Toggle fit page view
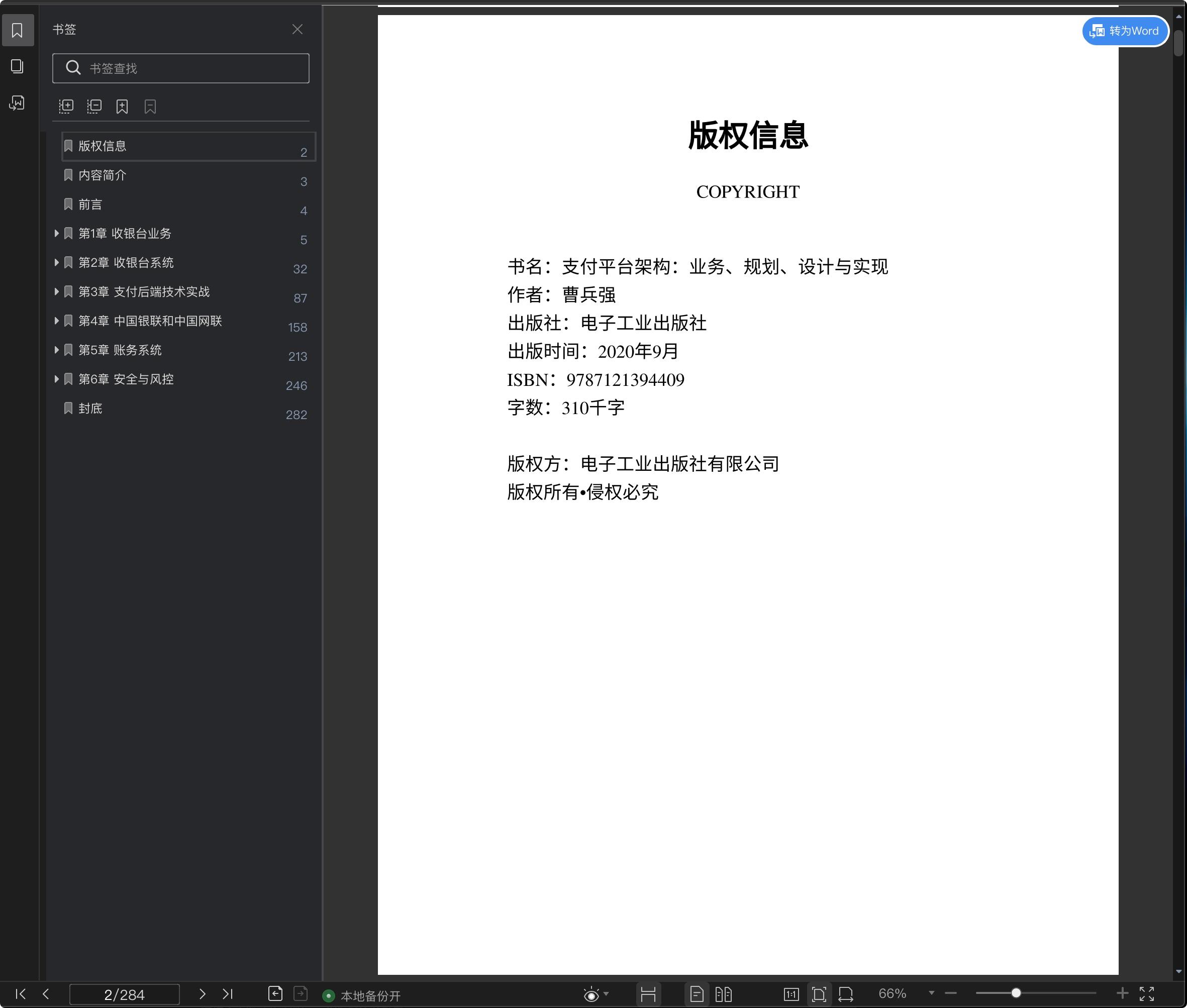Viewport: 1187px width, 1008px height. click(x=819, y=994)
